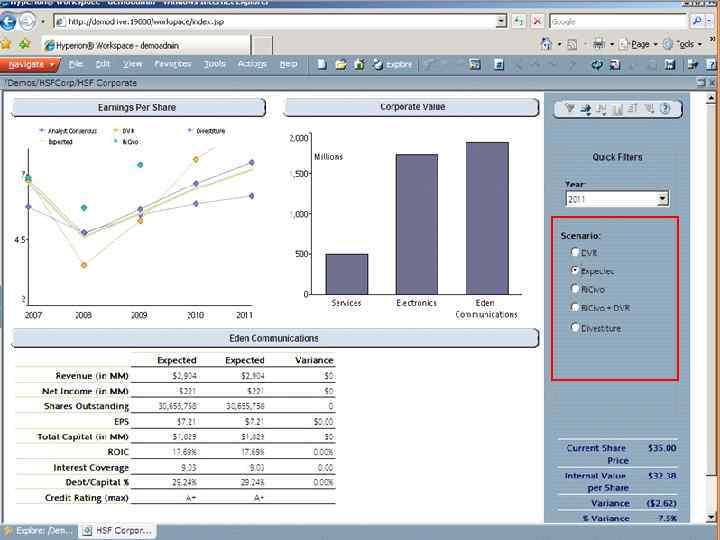720x540 pixels.
Task: Open the Year dropdown showing 2011
Action: [x=662, y=199]
